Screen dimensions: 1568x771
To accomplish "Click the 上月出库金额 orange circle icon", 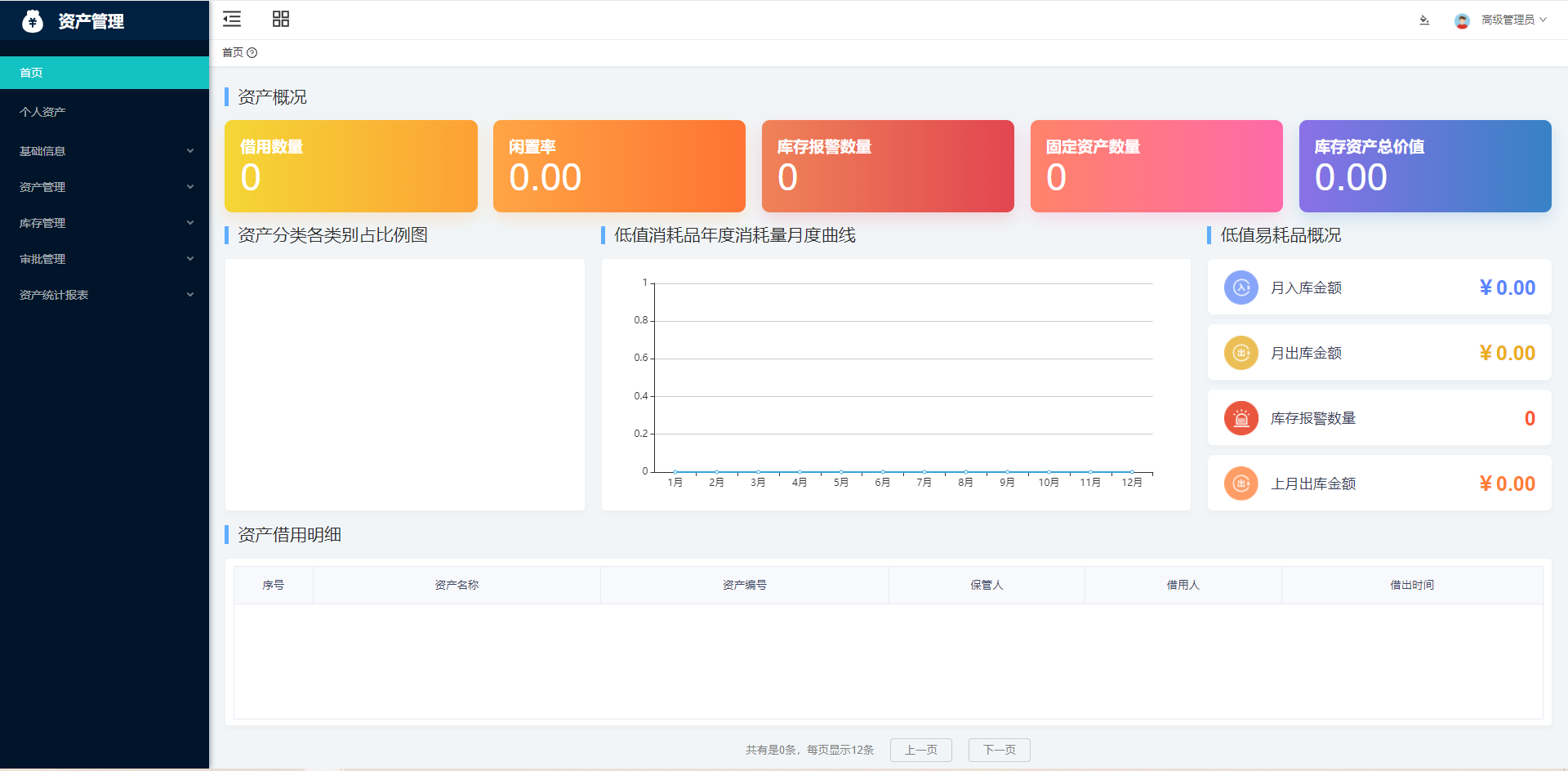I will click(x=1241, y=484).
